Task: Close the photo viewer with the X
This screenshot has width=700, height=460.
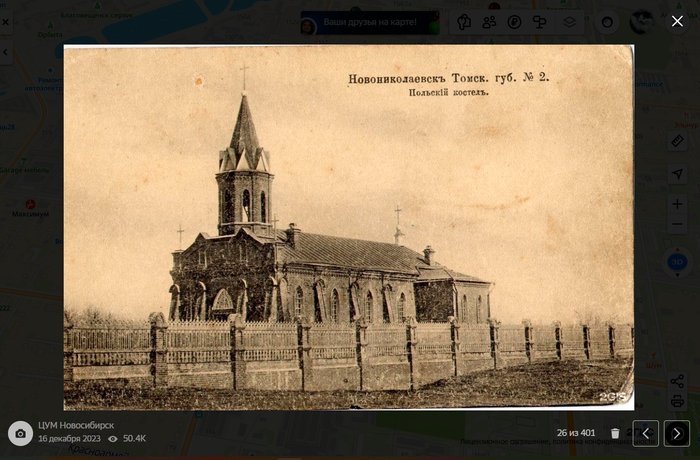Action: pos(677,21)
